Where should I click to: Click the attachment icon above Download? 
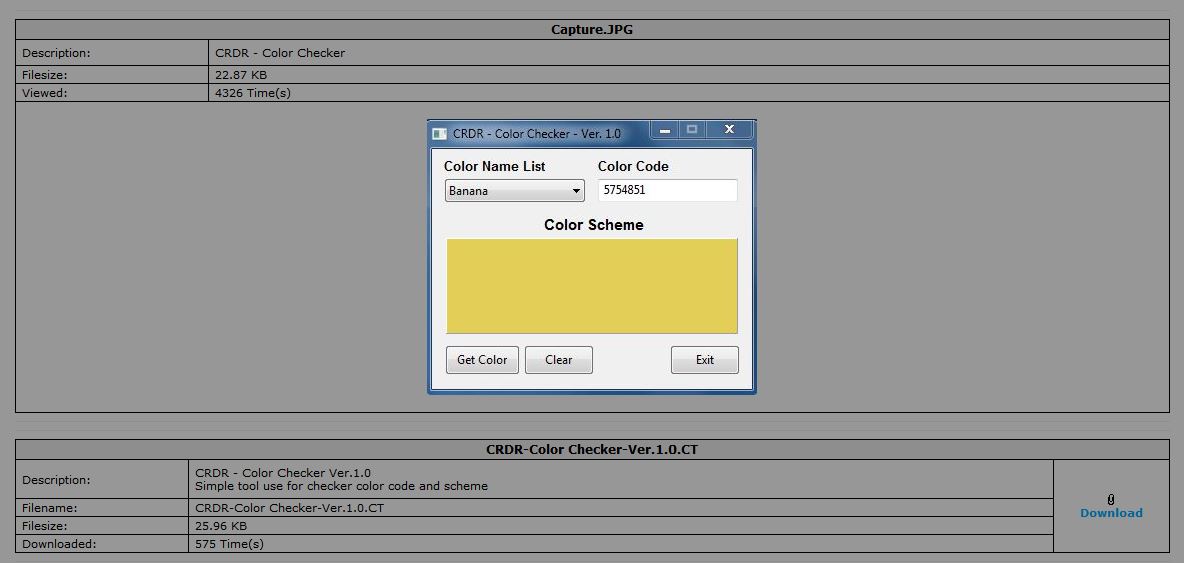click(1111, 499)
